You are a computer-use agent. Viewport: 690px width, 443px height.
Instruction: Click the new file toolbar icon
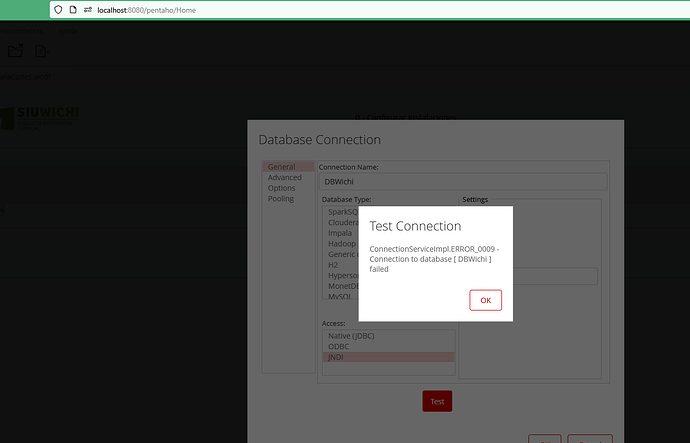point(41,51)
